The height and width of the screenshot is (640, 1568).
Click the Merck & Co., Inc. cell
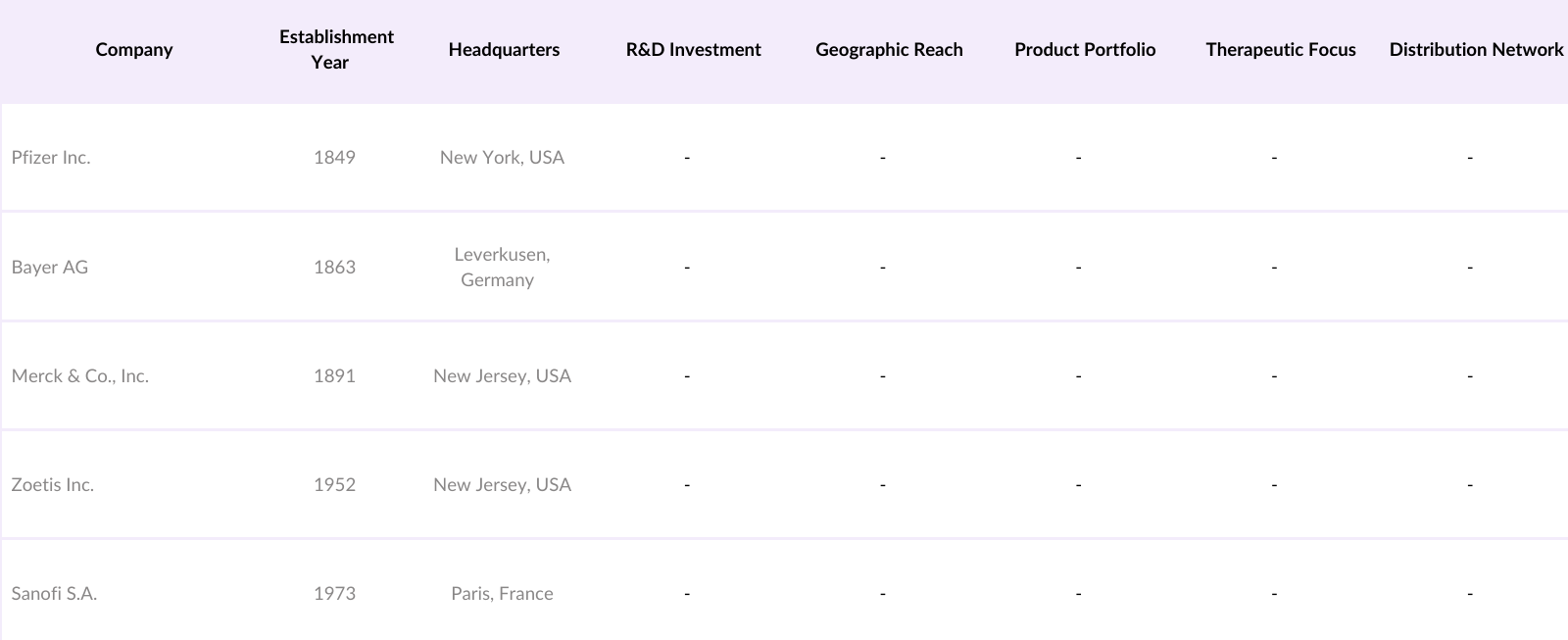click(80, 376)
